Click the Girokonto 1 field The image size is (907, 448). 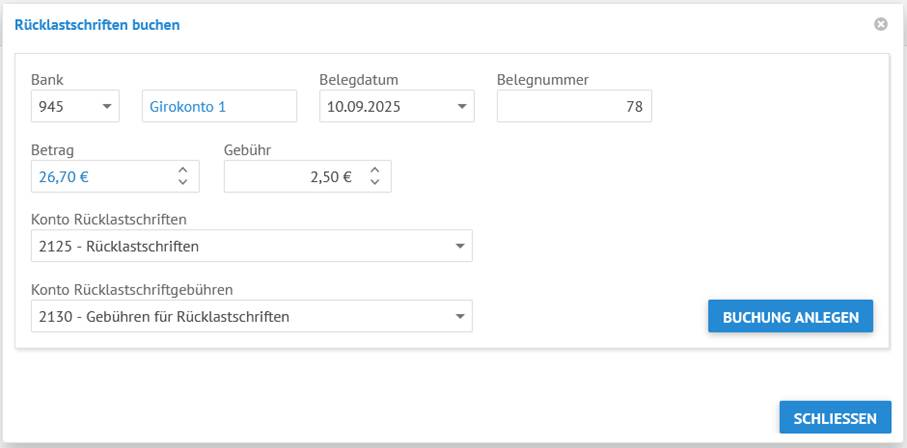pyautogui.click(x=219, y=106)
